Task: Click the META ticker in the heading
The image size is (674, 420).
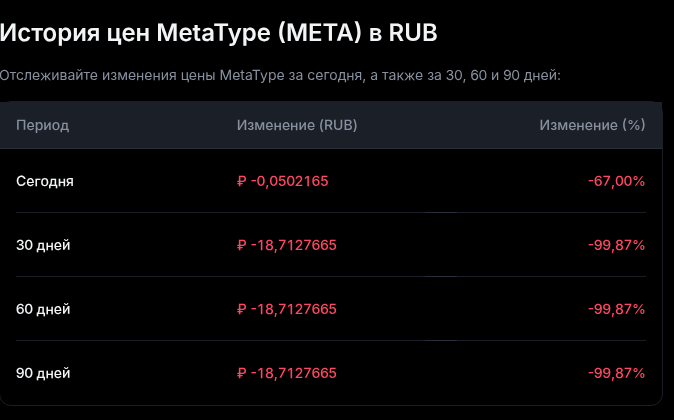Action: pyautogui.click(x=328, y=33)
